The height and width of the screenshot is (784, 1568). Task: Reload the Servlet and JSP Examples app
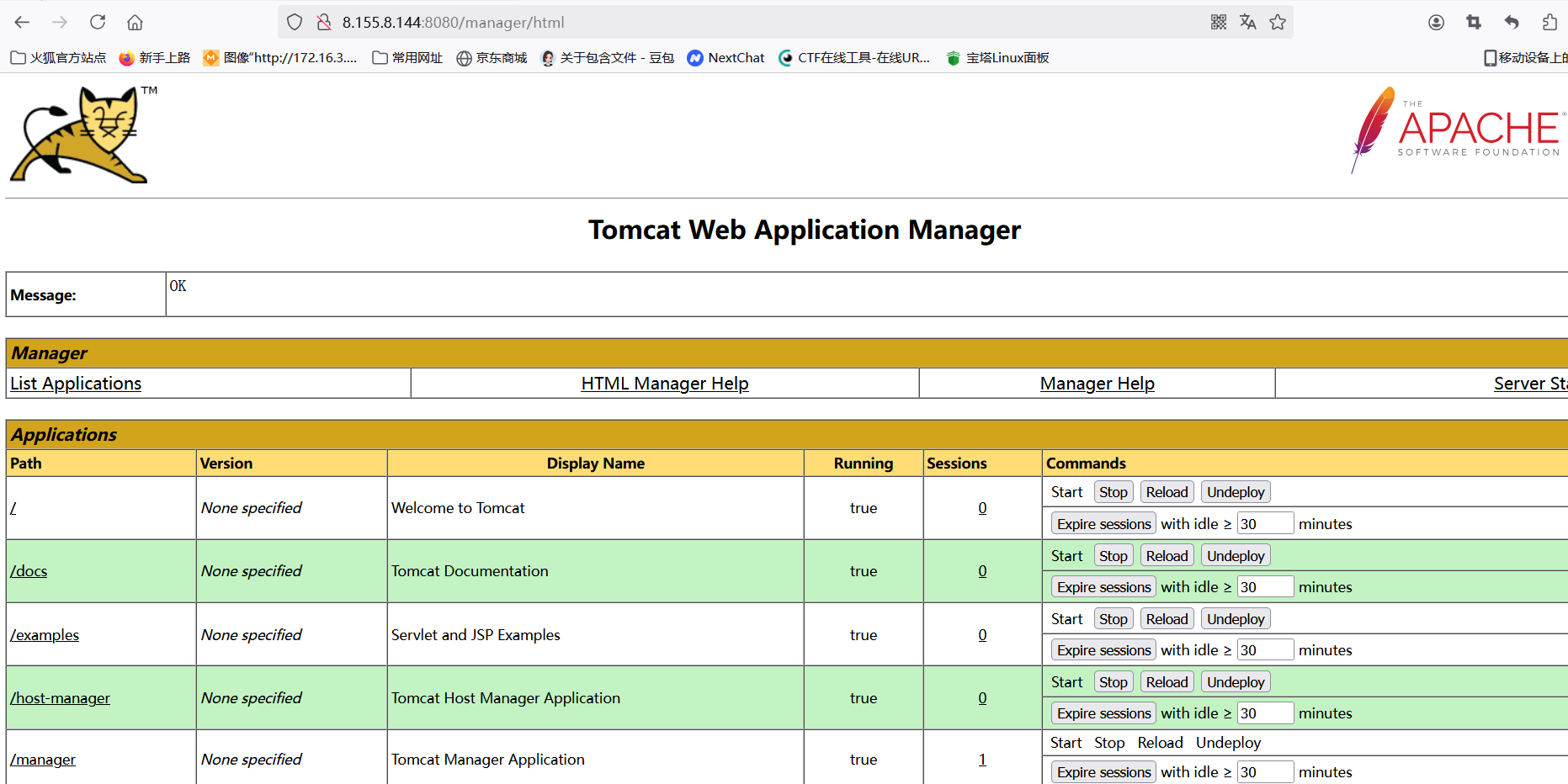click(x=1167, y=619)
